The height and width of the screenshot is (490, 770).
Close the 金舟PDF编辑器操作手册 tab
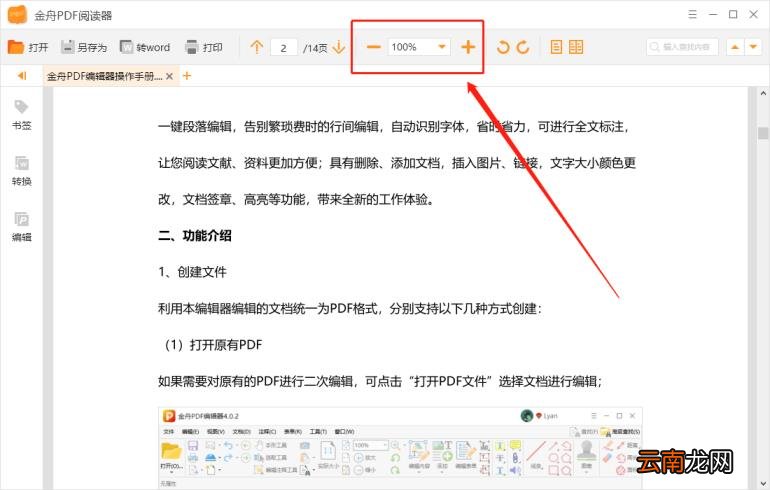pos(169,76)
